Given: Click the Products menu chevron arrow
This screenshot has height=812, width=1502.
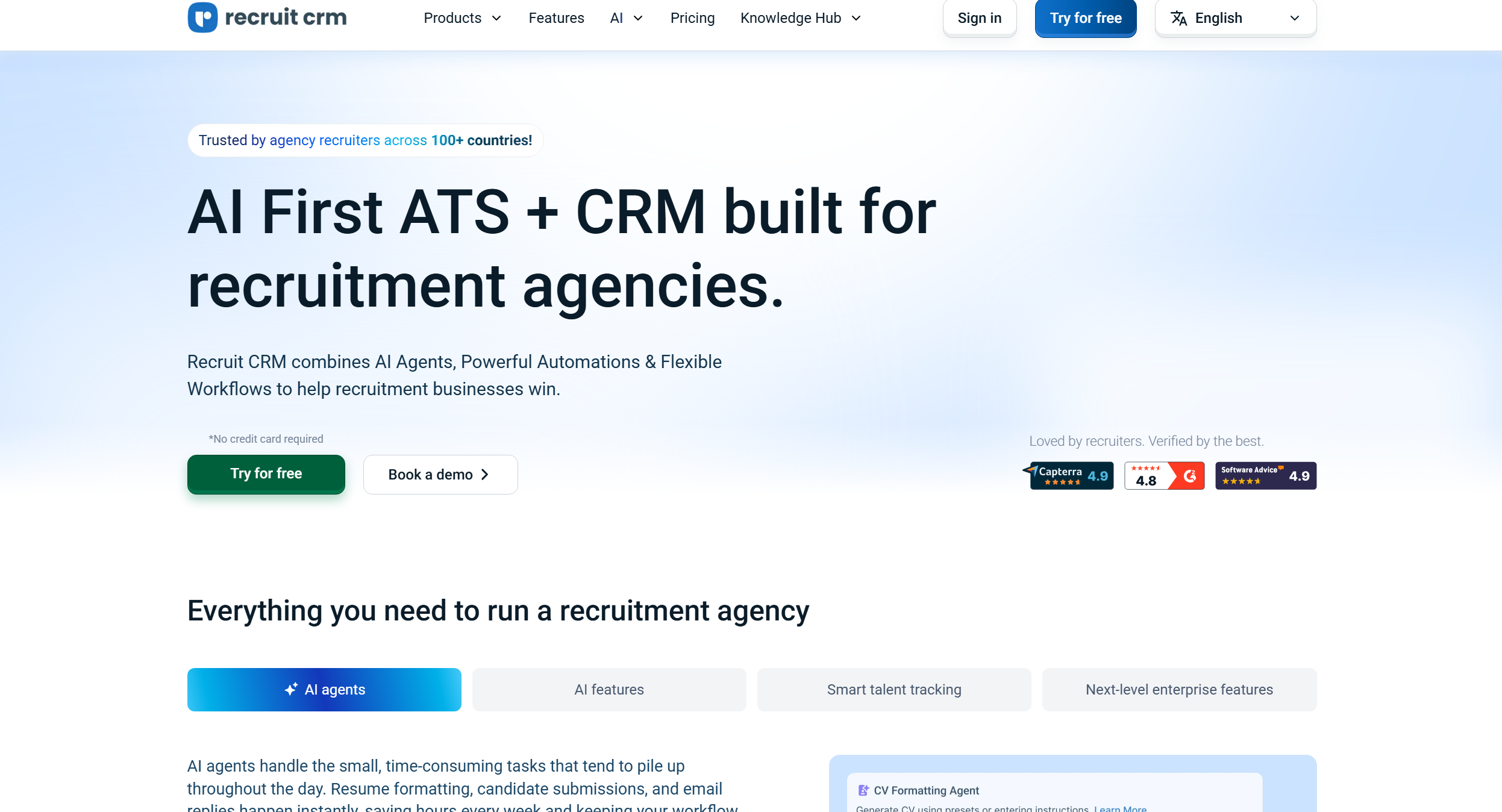Looking at the screenshot, I should [496, 19].
